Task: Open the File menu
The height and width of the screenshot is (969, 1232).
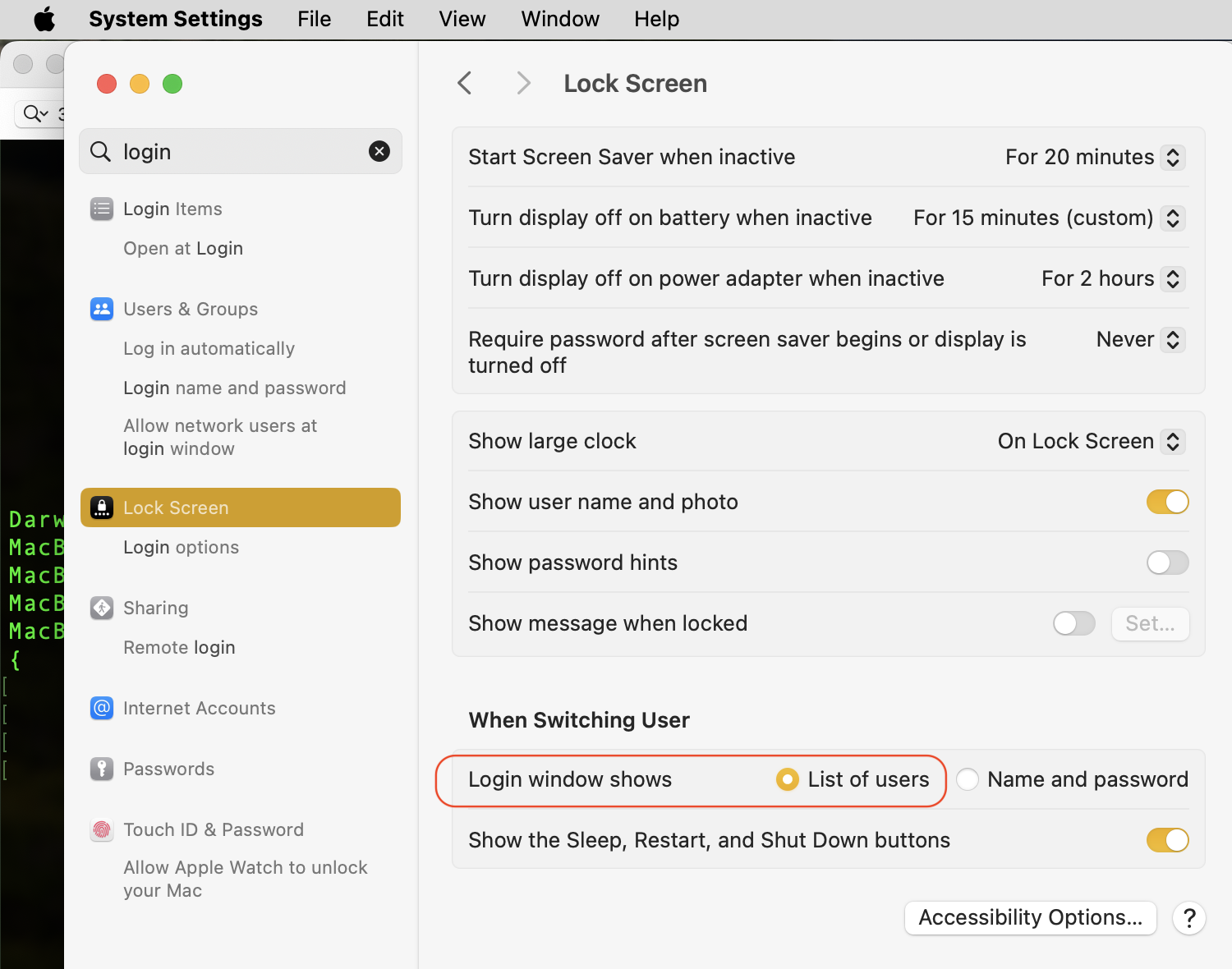Action: [315, 19]
